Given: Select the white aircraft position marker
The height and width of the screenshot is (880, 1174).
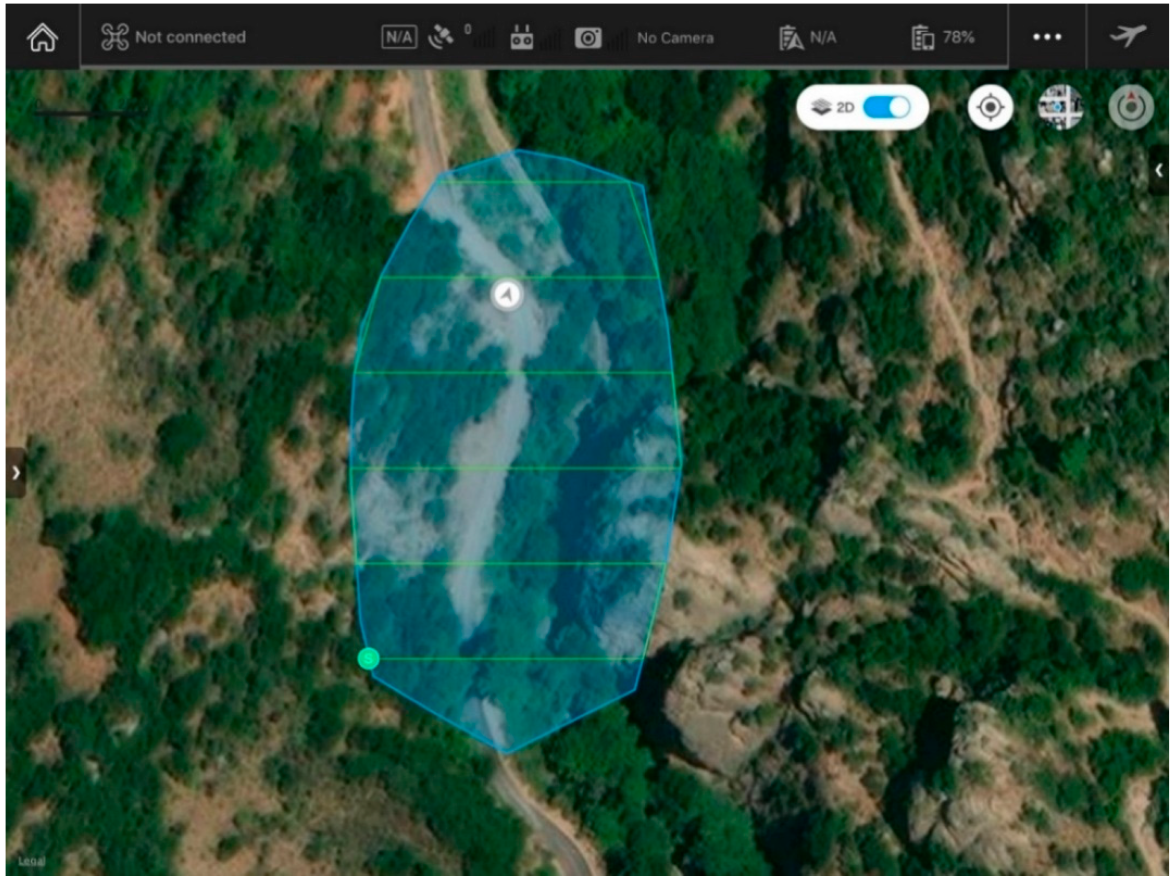Looking at the screenshot, I should (x=508, y=295).
